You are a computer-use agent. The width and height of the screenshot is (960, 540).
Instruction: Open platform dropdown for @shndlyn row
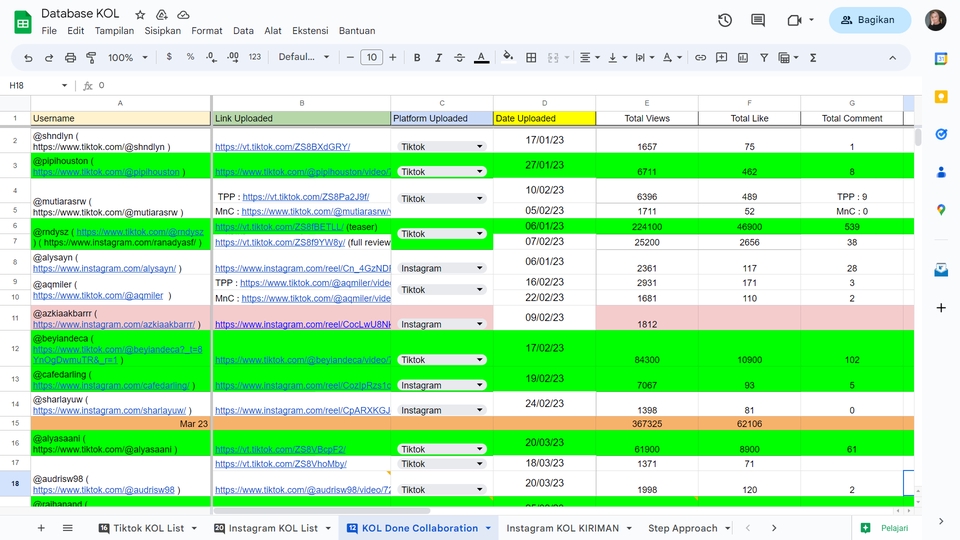click(479, 146)
